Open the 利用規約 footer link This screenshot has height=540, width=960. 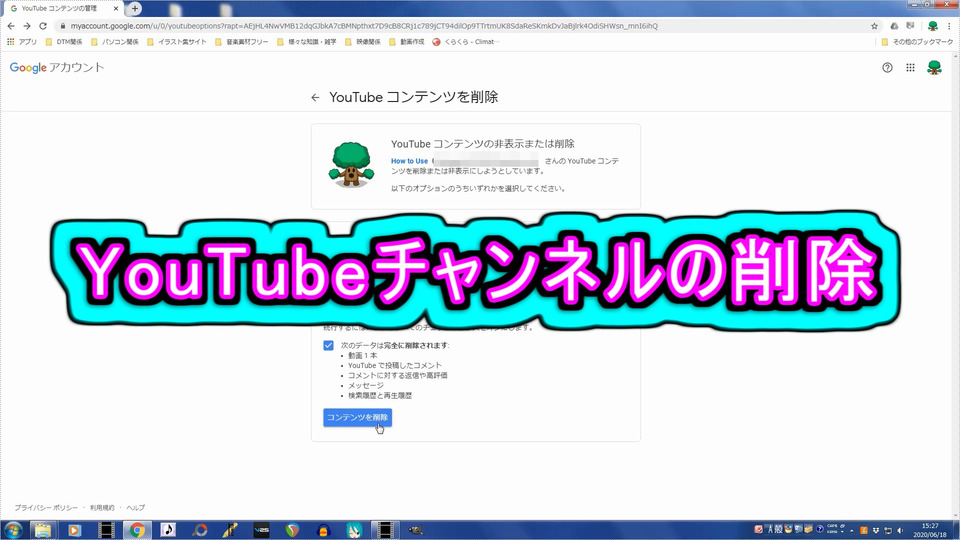point(102,508)
